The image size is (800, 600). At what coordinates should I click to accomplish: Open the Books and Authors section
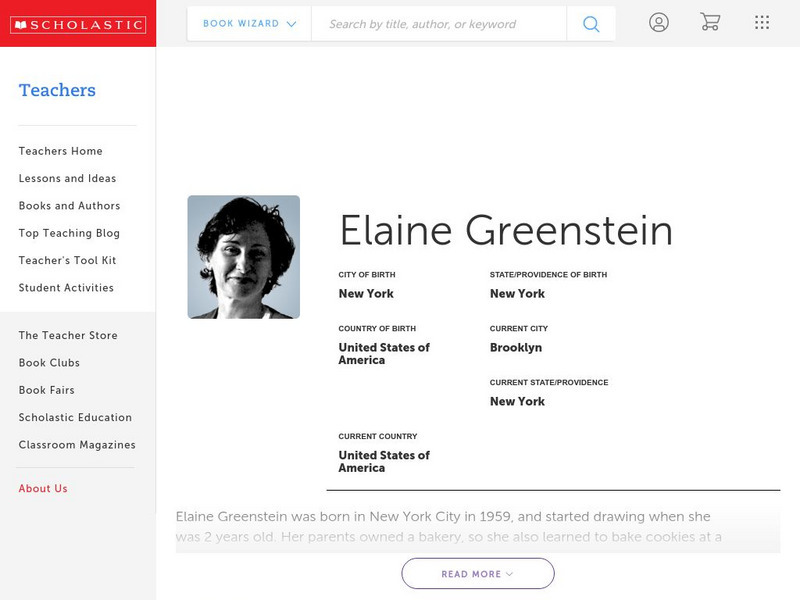68,206
